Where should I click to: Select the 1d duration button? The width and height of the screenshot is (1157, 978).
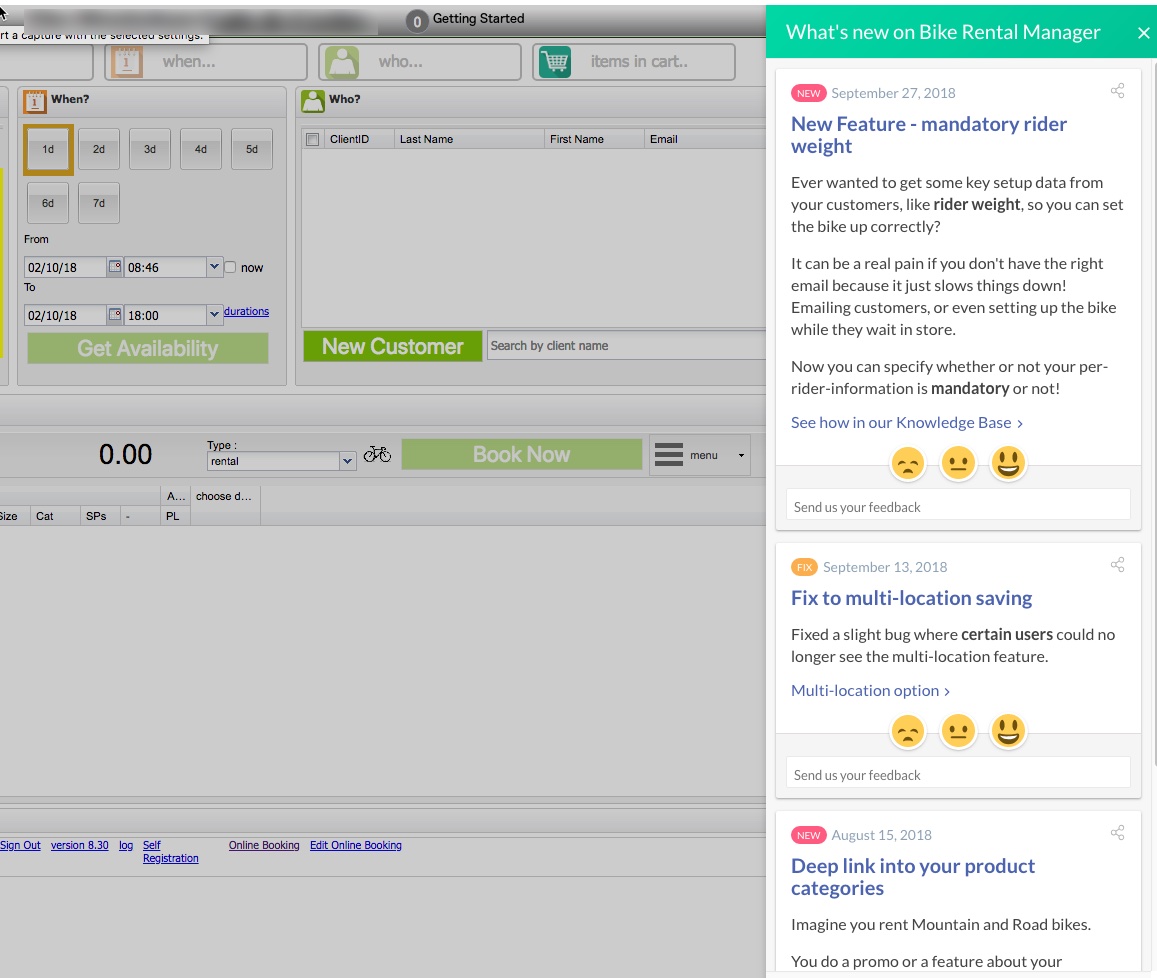[x=48, y=149]
